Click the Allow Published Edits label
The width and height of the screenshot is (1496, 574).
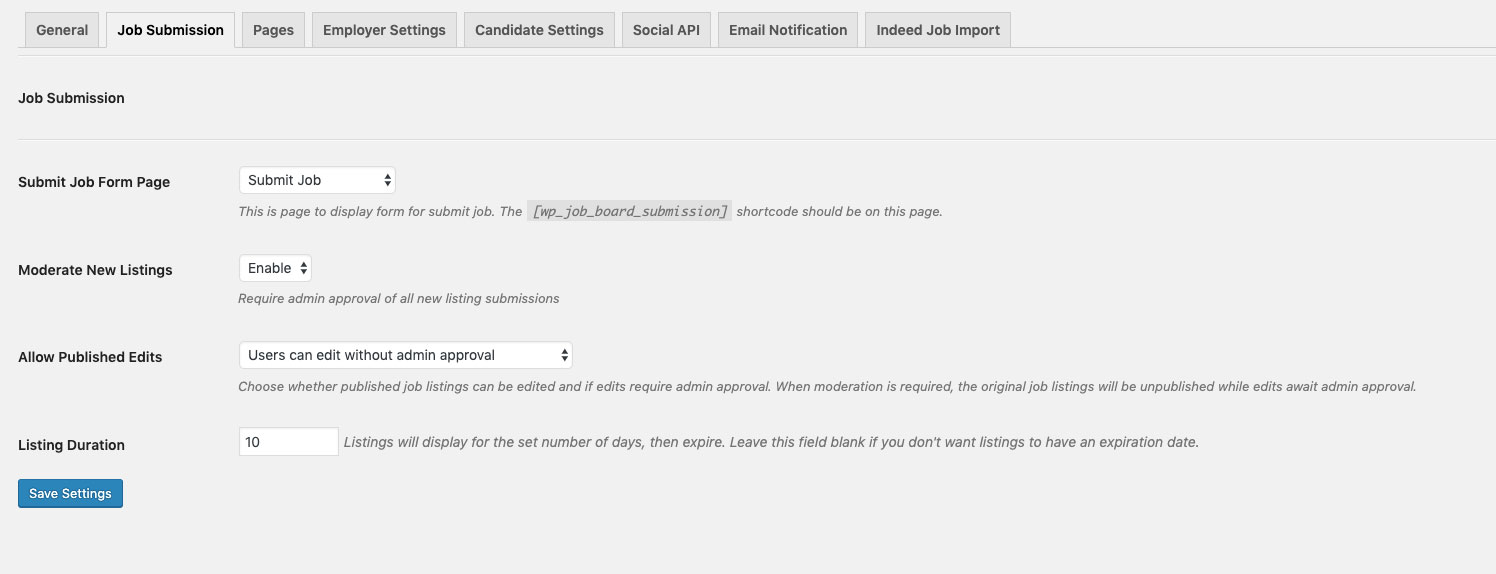click(x=90, y=357)
